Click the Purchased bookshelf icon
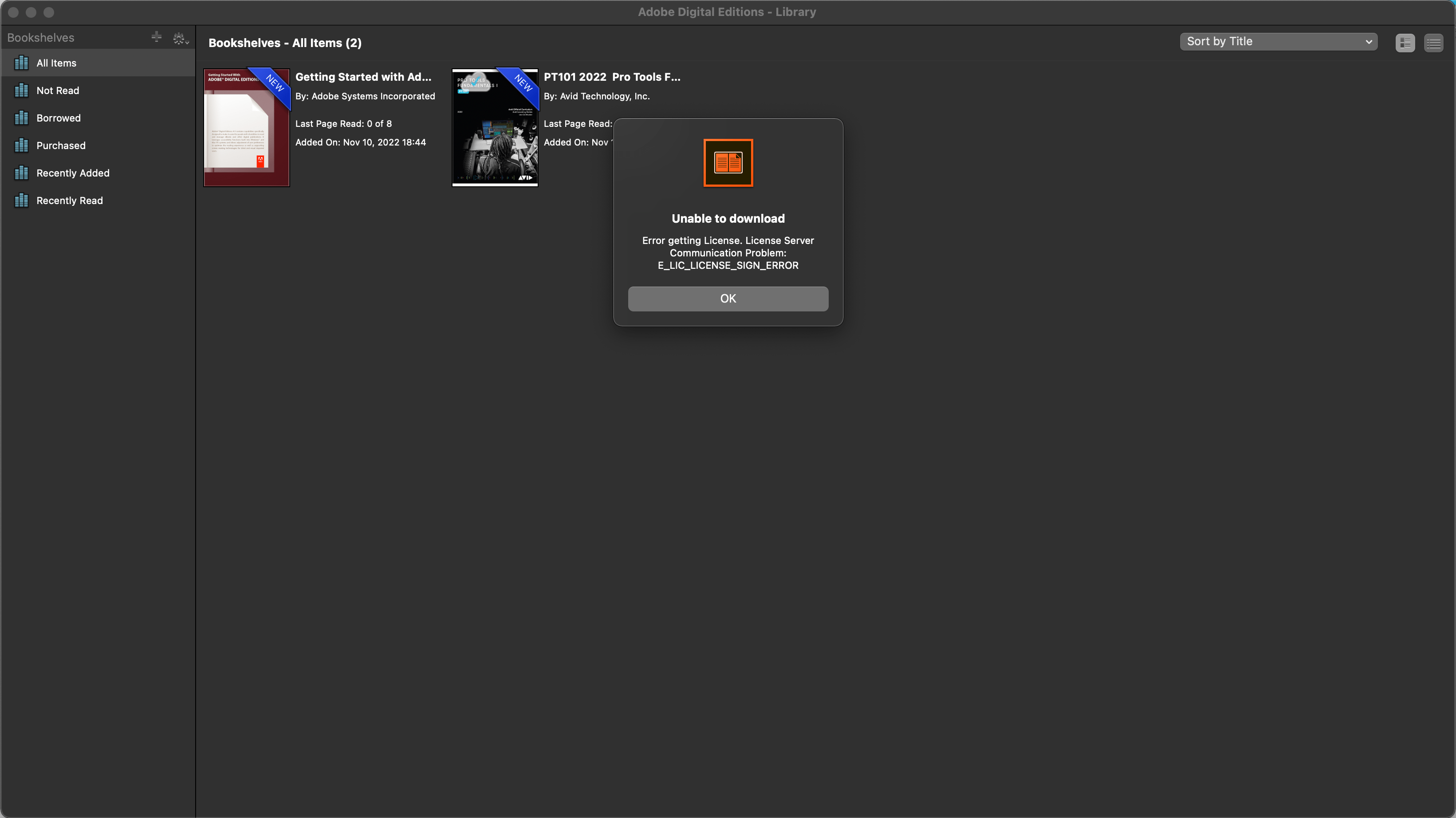This screenshot has height=818, width=1456. click(x=21, y=146)
